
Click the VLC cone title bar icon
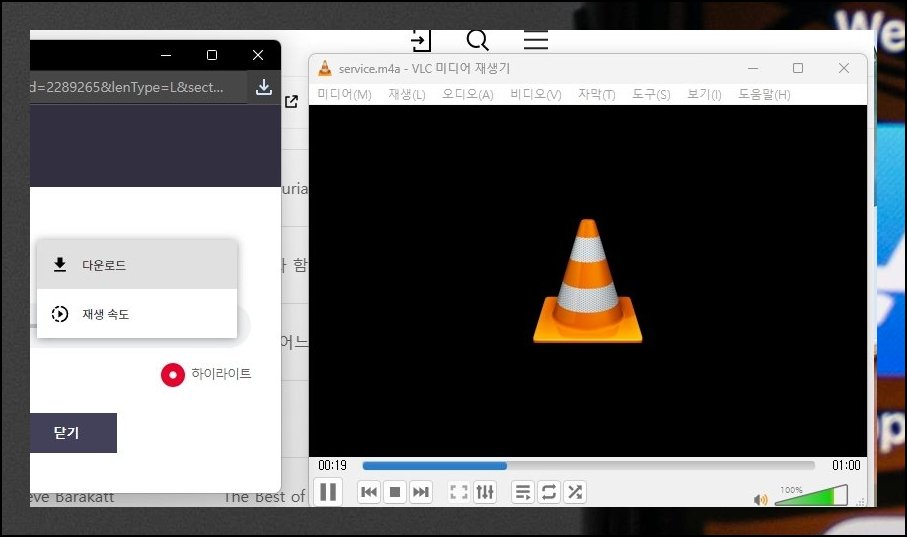(x=325, y=68)
